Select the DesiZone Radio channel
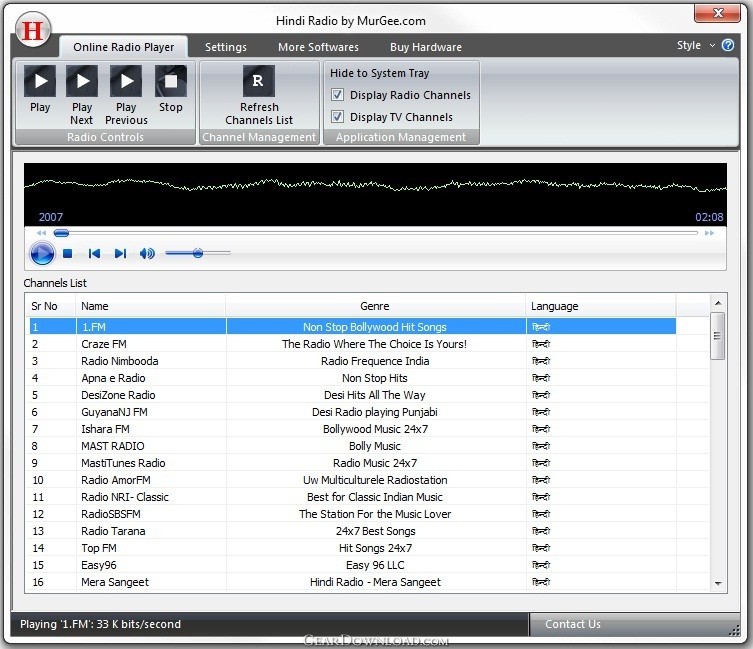Image resolution: width=753 pixels, height=649 pixels. coord(352,395)
